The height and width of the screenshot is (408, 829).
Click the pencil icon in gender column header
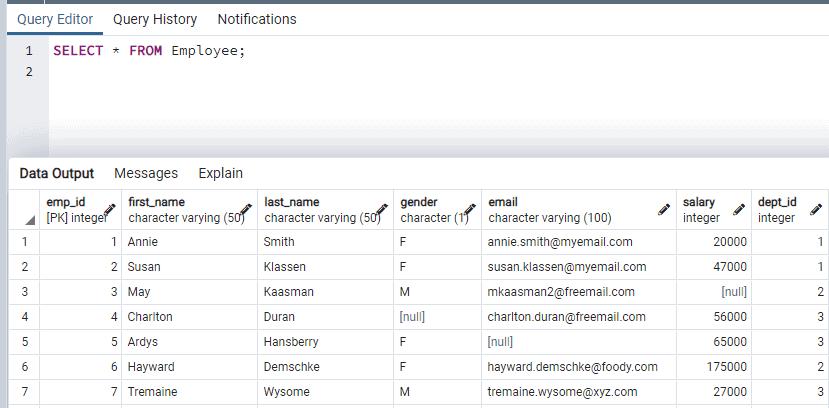pyautogui.click(x=469, y=210)
